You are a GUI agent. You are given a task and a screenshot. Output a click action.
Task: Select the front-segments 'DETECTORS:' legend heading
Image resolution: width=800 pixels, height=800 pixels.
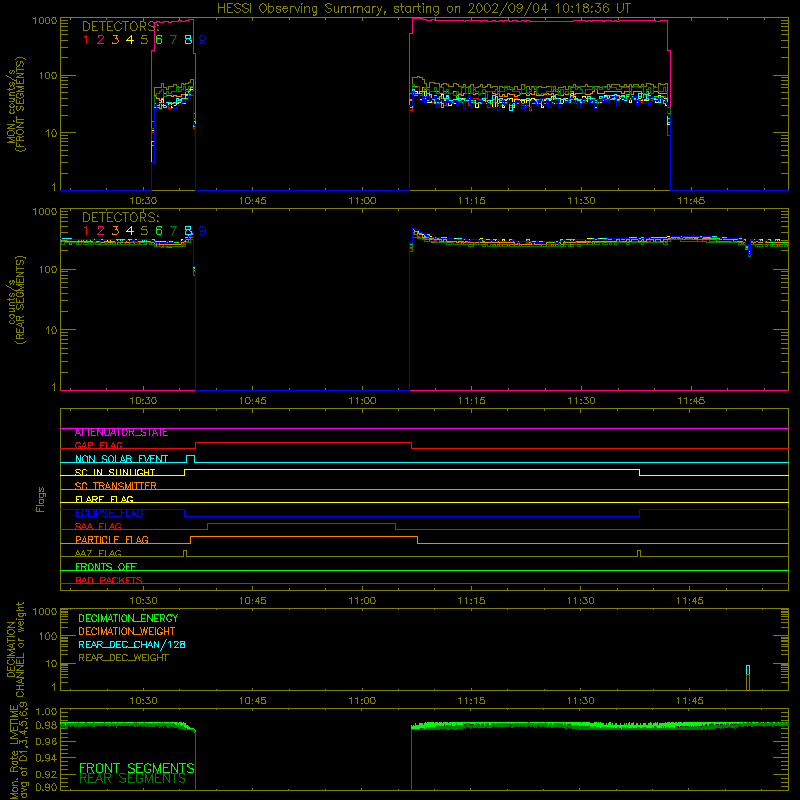click(x=120, y=27)
